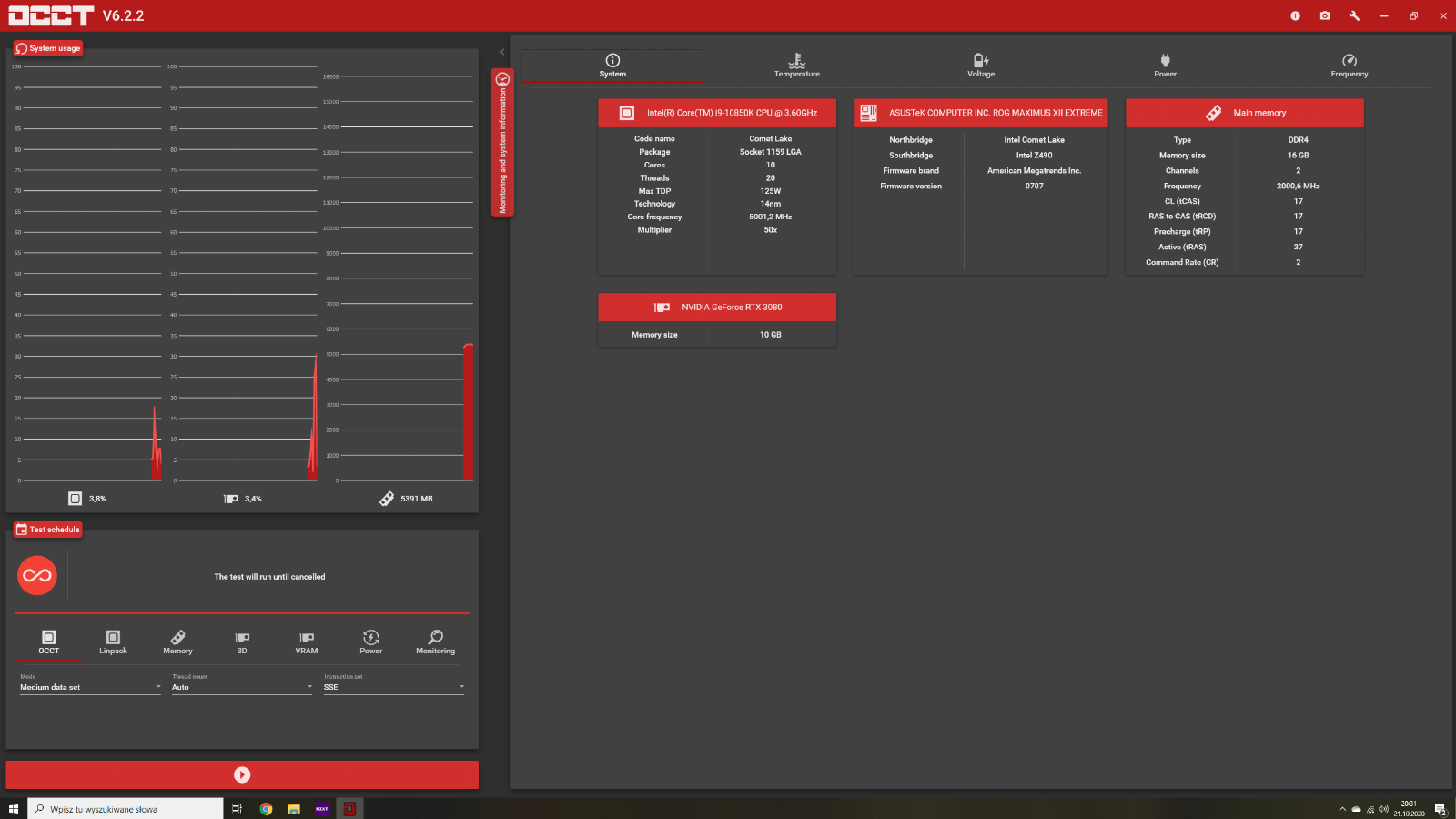Click the Core frequency value 5001,2 MHz
1456x819 pixels.
pos(771,217)
